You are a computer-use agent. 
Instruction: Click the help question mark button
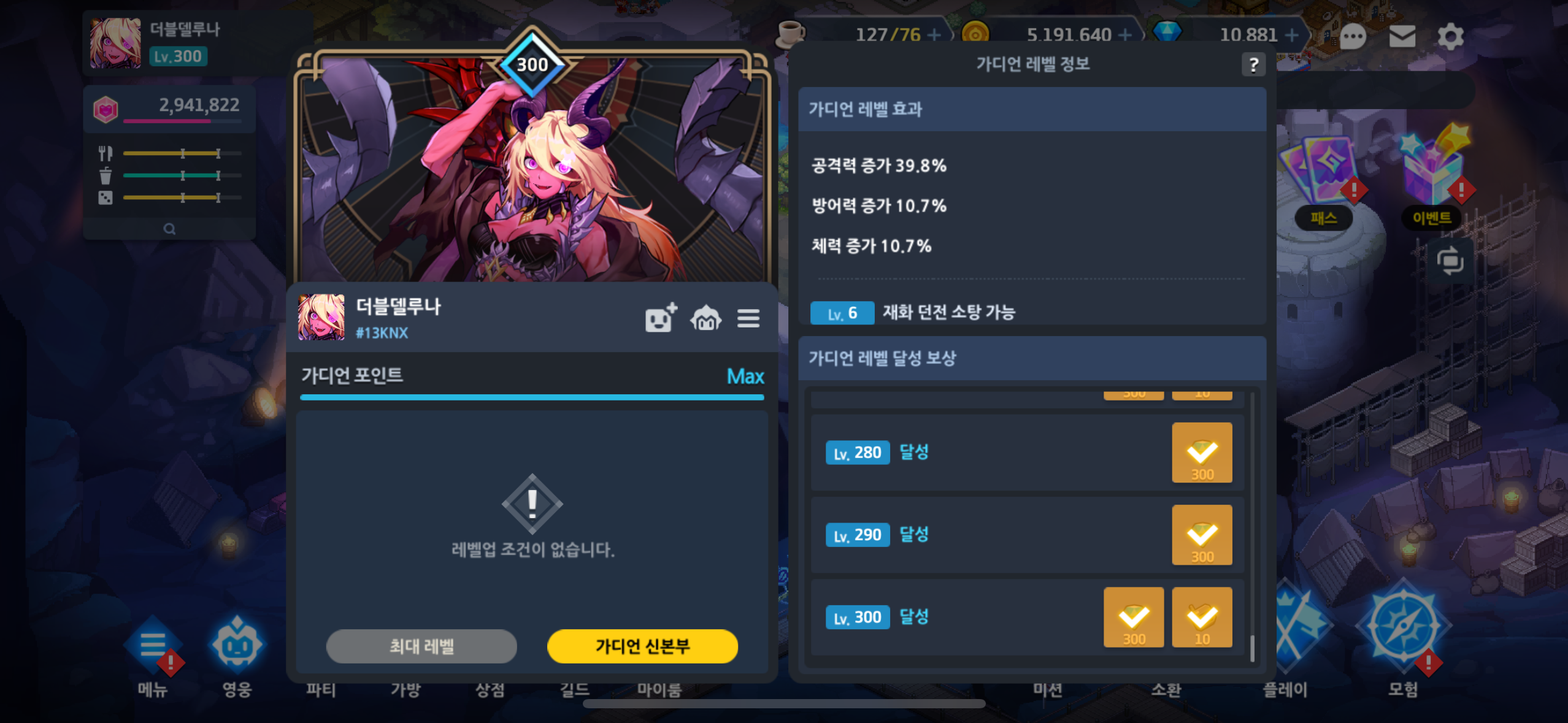[x=1253, y=64]
